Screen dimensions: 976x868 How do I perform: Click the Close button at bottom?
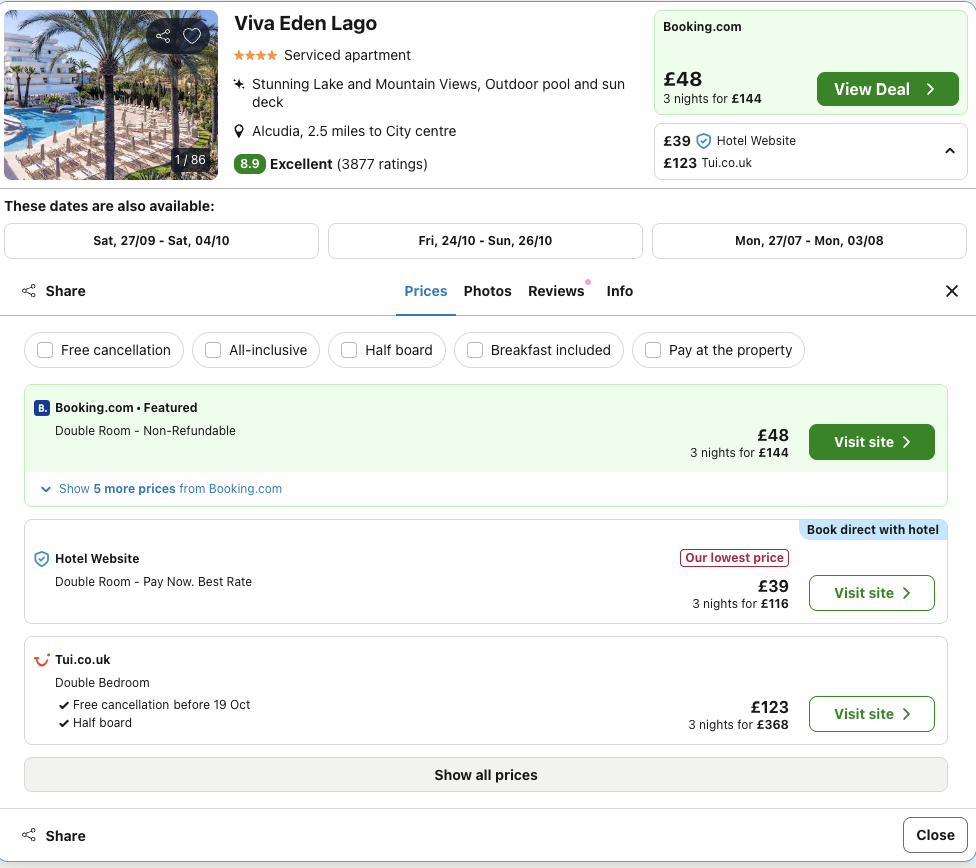coord(935,835)
